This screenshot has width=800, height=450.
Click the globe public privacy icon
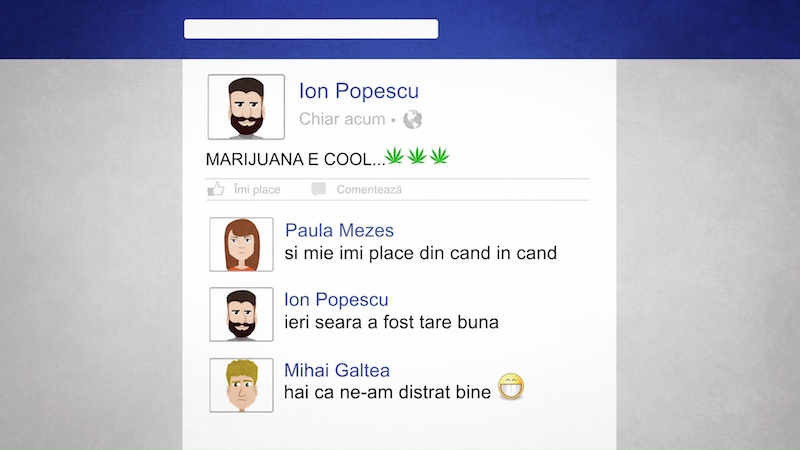413,119
